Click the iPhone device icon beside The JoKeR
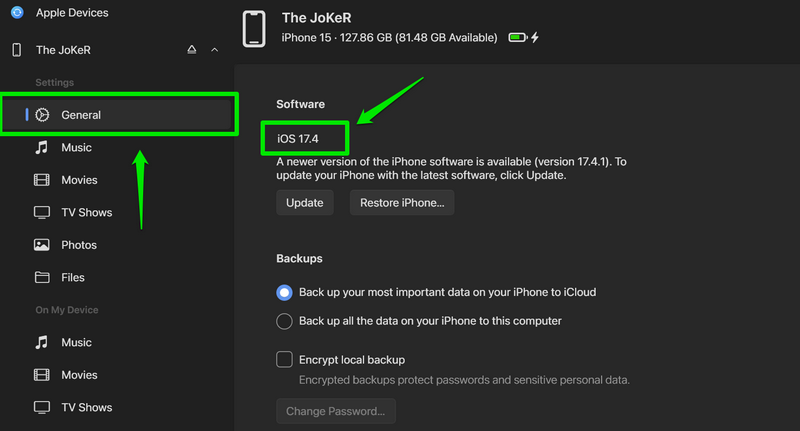 pos(16,50)
